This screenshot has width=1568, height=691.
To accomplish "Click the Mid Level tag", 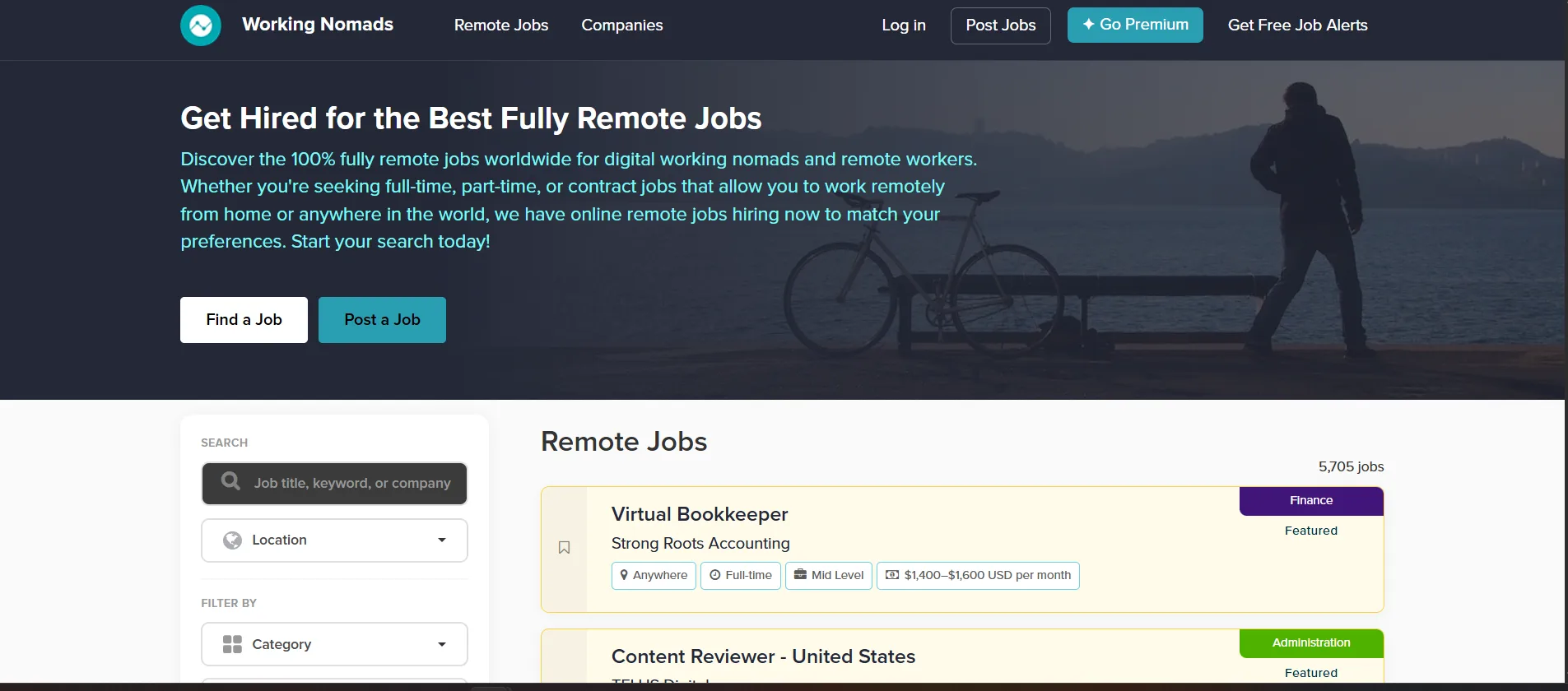I will point(829,576).
